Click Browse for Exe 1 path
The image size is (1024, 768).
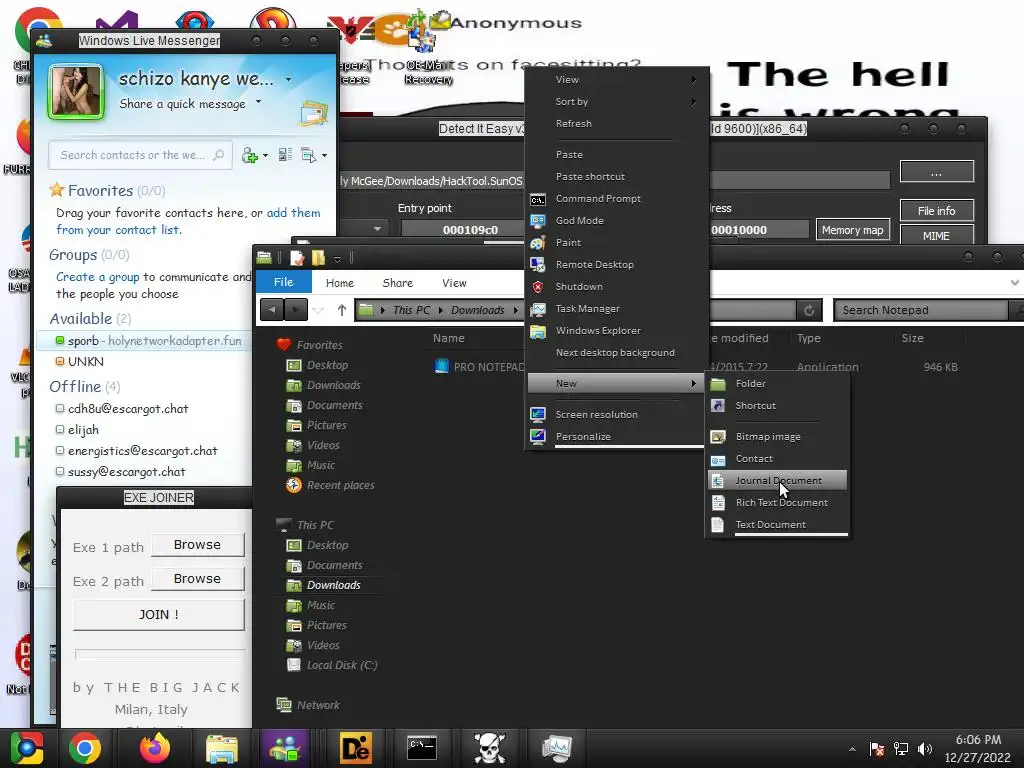197,545
